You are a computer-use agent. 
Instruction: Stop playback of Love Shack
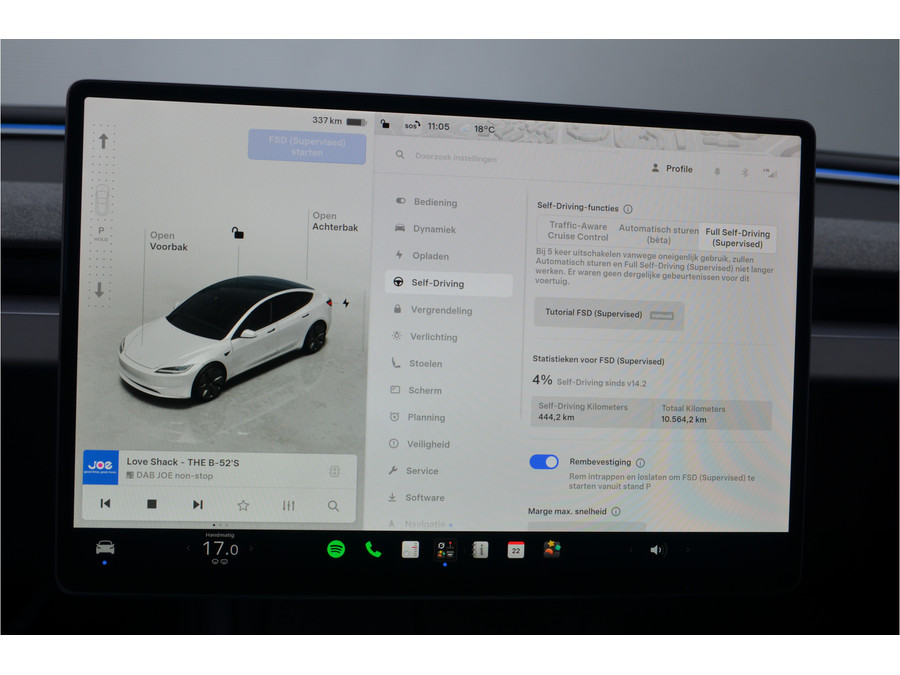coord(152,504)
